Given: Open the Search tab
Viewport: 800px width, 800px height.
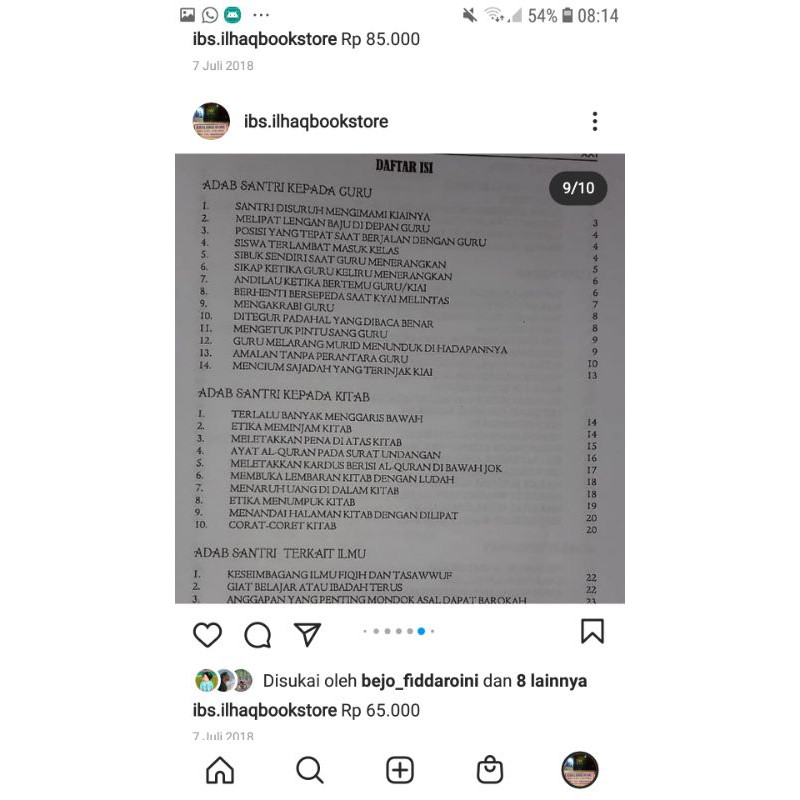Looking at the screenshot, I should [310, 770].
